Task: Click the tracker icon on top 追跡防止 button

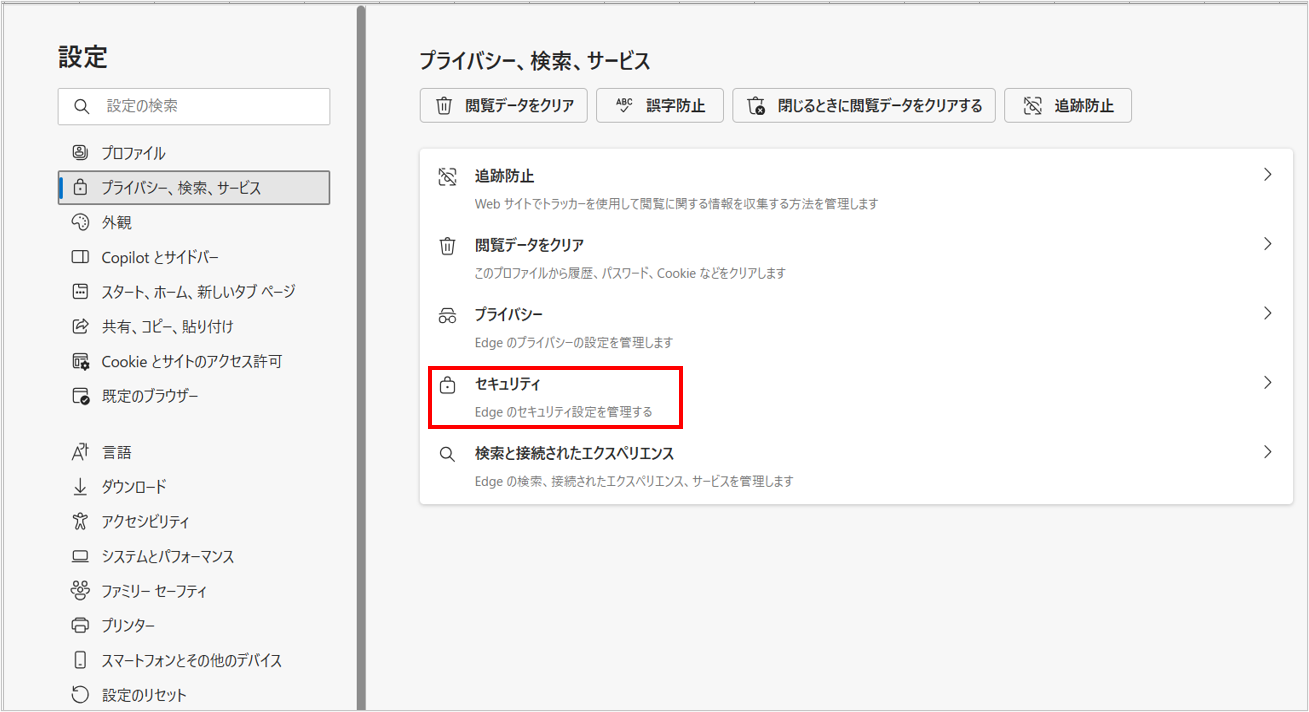Action: click(x=1033, y=105)
